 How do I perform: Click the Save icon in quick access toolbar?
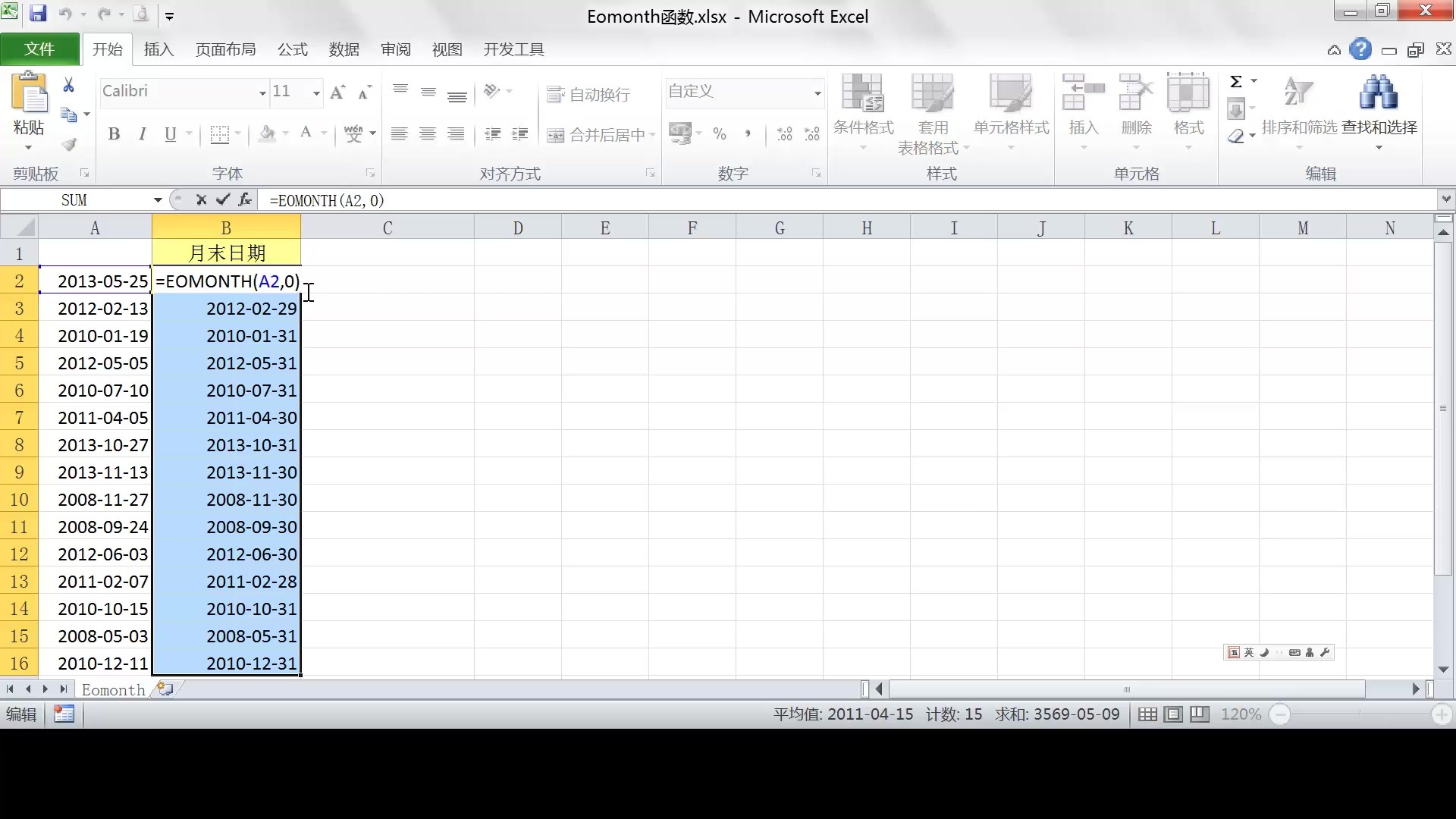38,14
